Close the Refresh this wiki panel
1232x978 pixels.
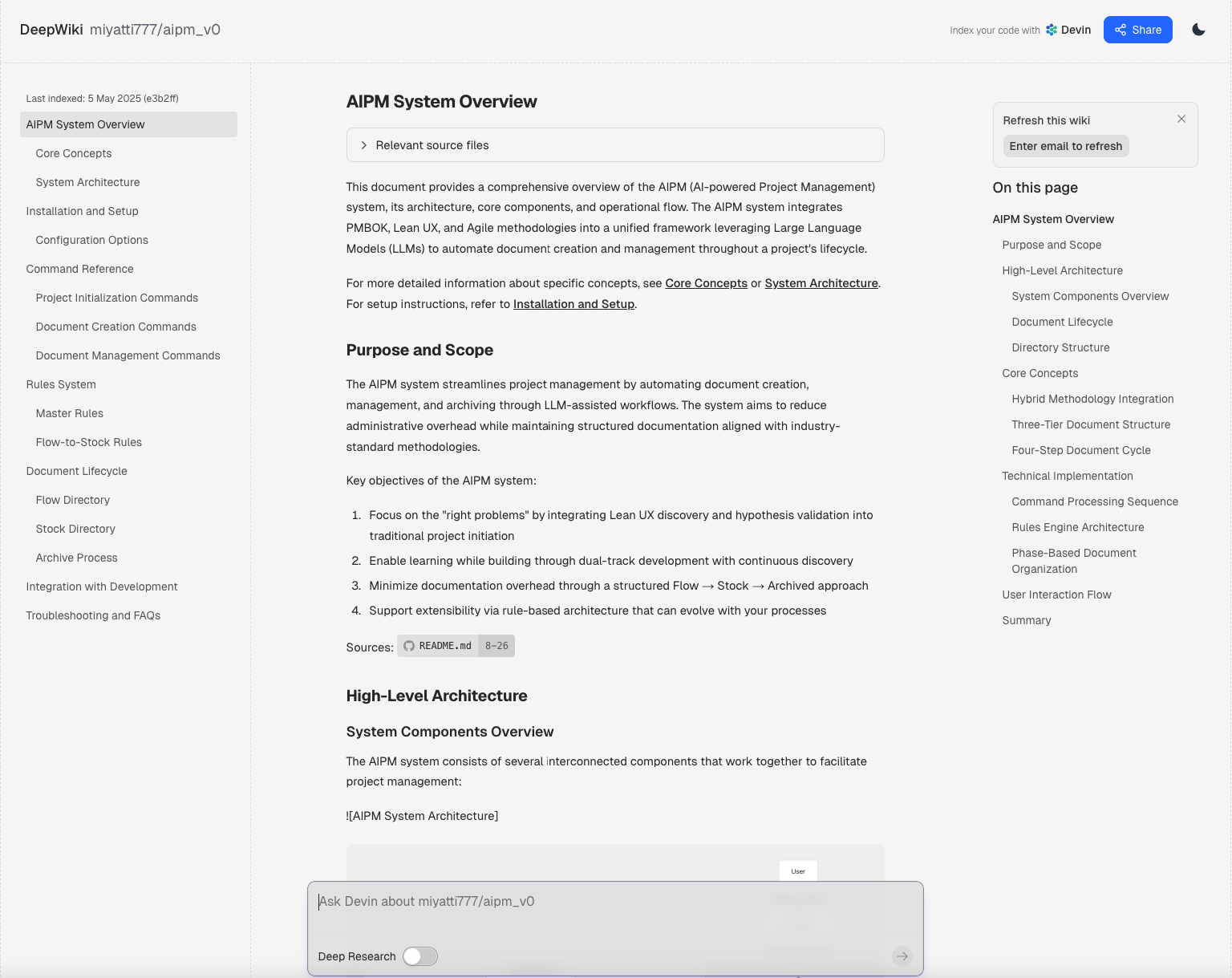(1181, 119)
